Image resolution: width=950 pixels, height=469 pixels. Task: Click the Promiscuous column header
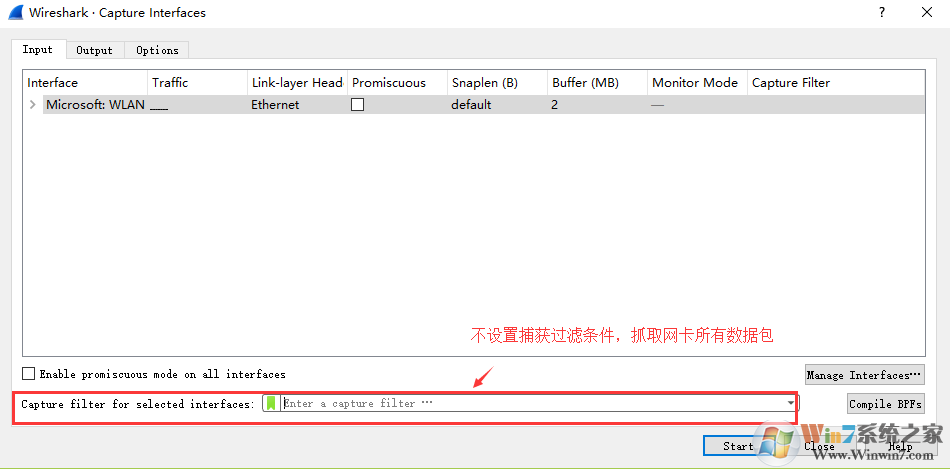pyautogui.click(x=397, y=83)
